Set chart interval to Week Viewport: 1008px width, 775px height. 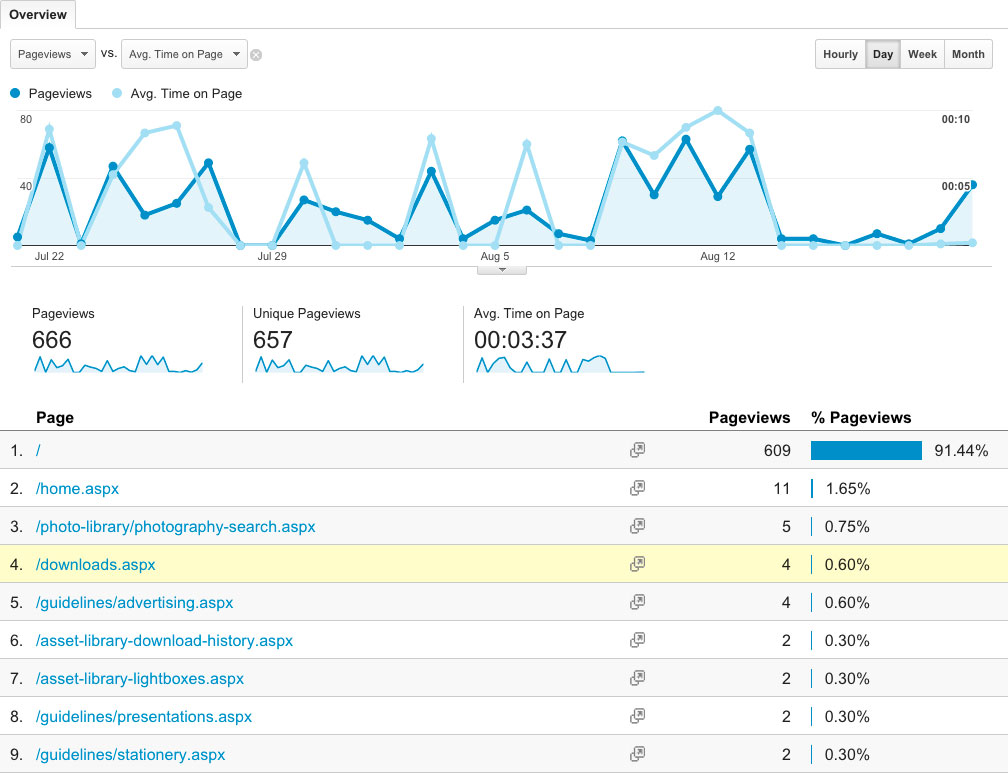click(922, 54)
